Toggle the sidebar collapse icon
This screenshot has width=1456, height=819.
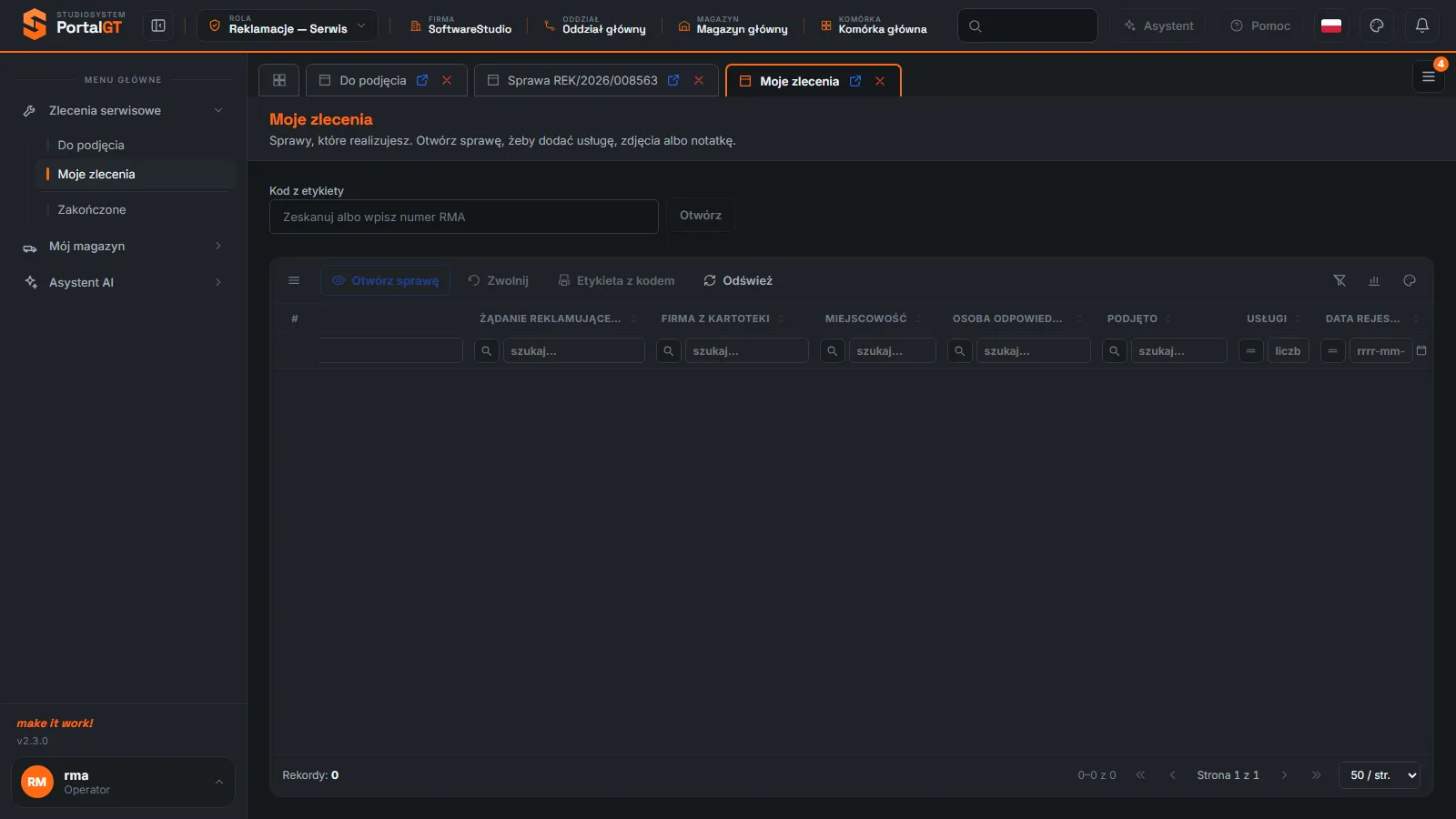[158, 25]
